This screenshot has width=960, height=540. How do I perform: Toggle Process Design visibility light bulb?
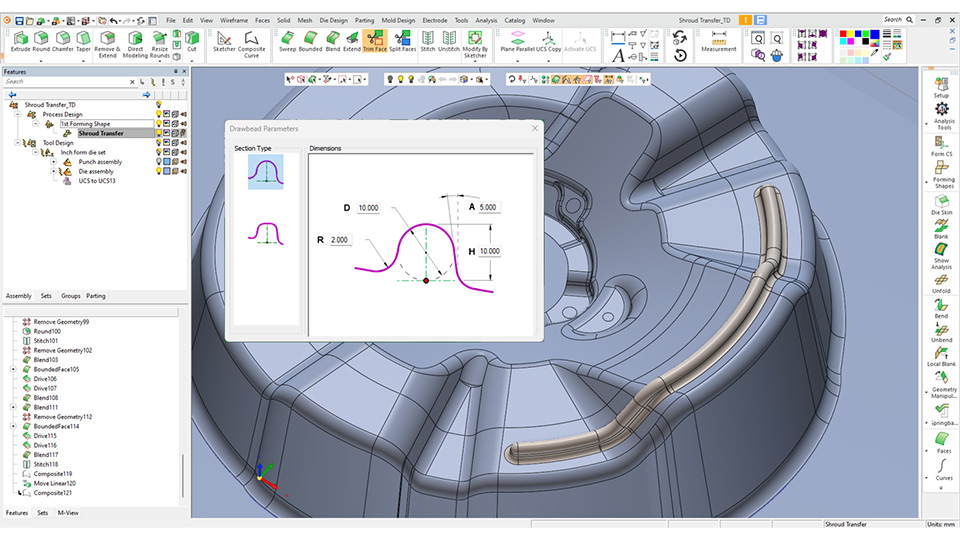click(x=159, y=114)
